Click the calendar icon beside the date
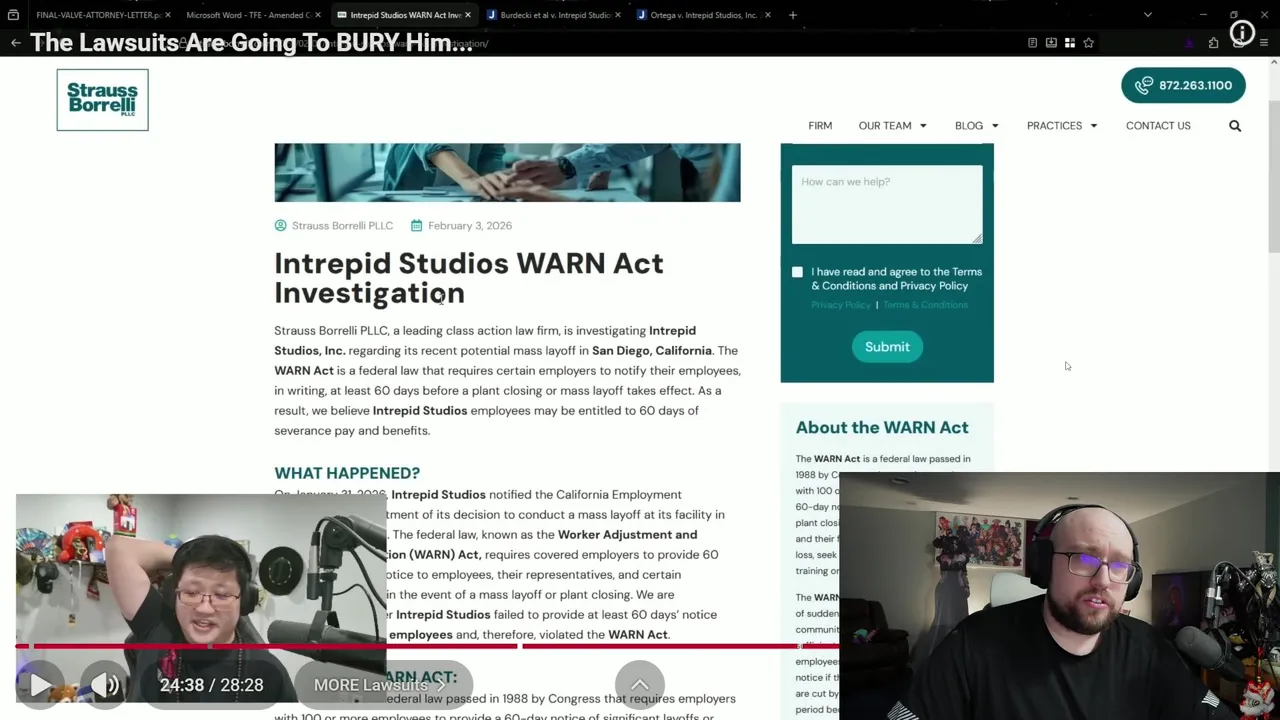This screenshot has width=1280, height=720. [x=416, y=226]
